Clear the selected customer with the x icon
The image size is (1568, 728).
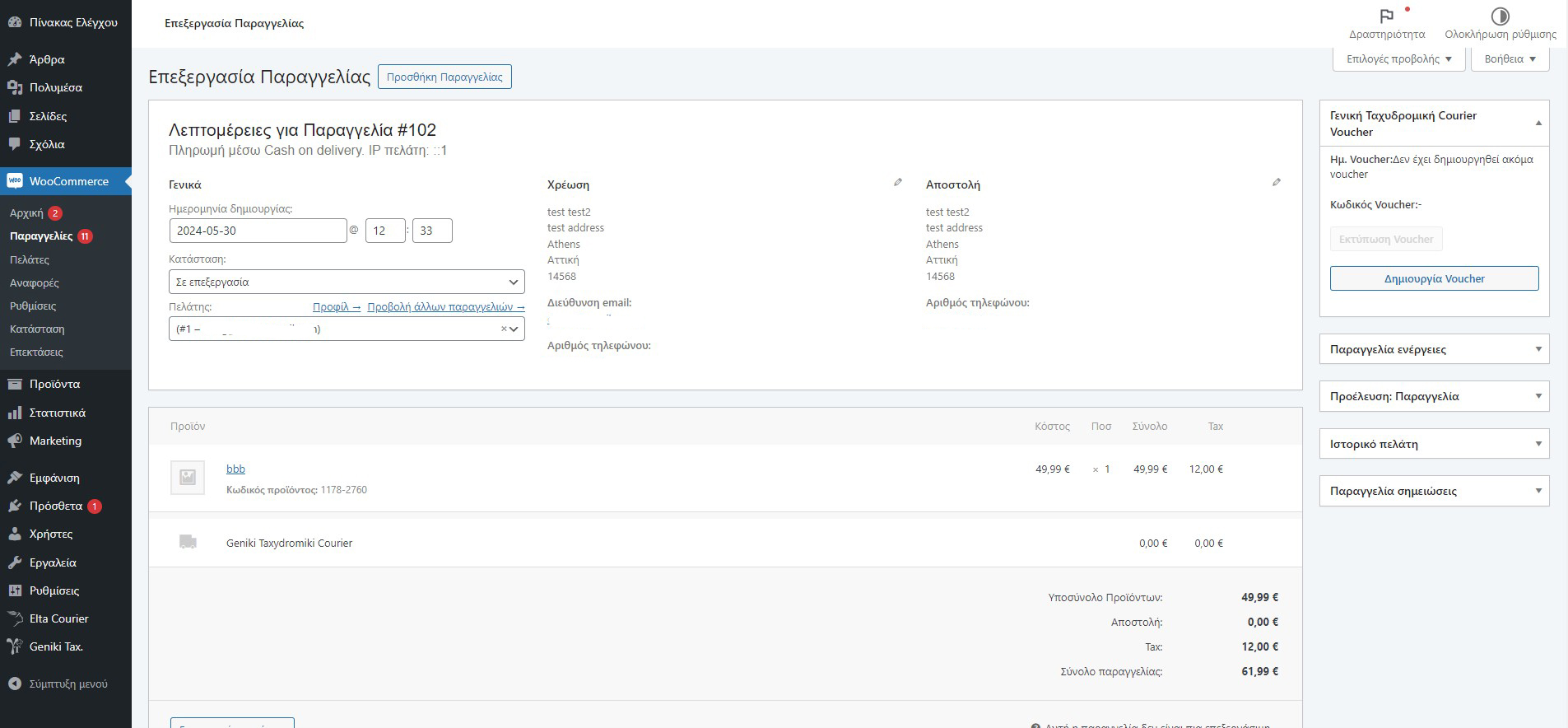pos(504,329)
